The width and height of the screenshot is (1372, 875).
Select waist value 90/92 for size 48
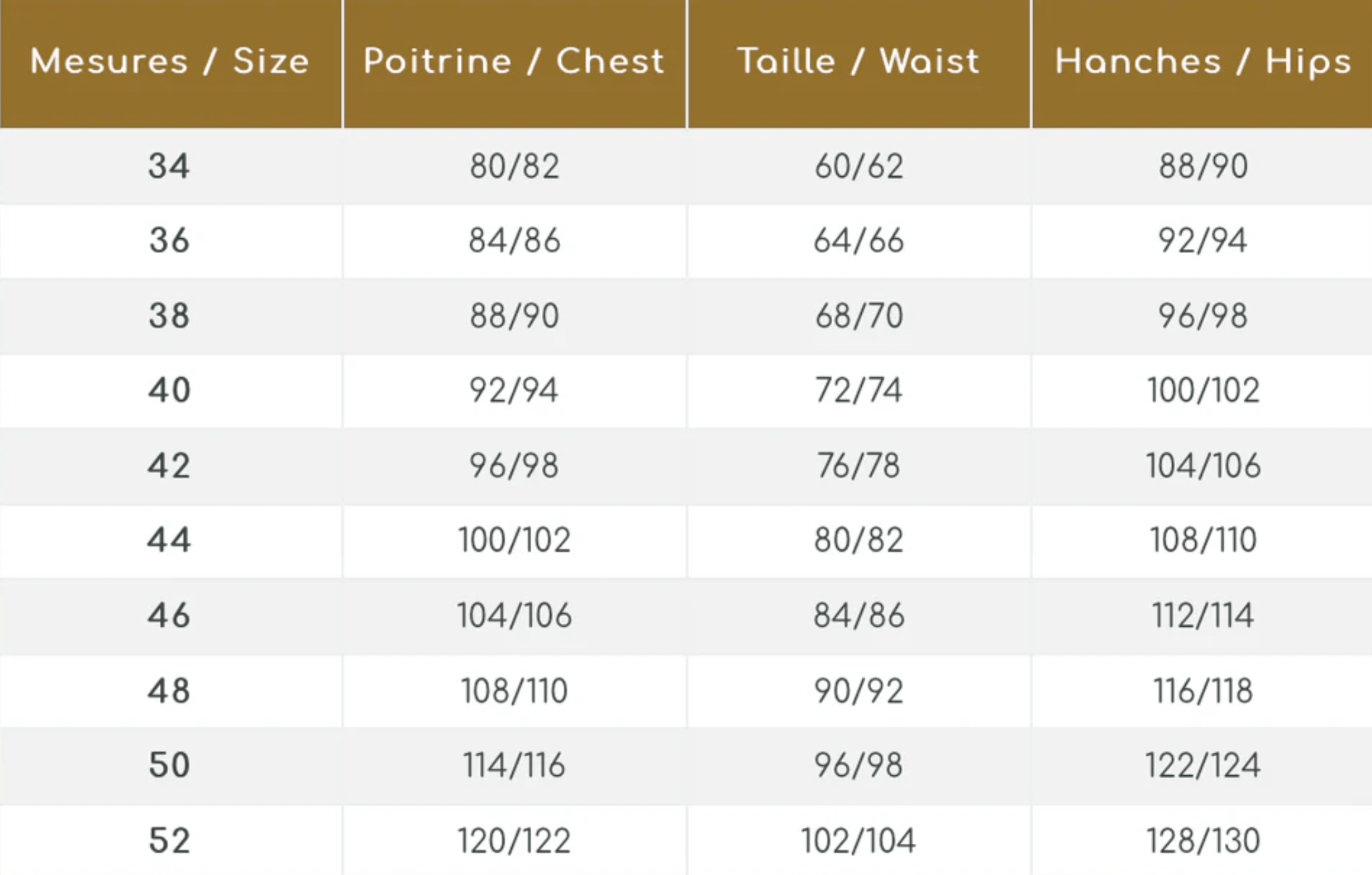tap(858, 690)
